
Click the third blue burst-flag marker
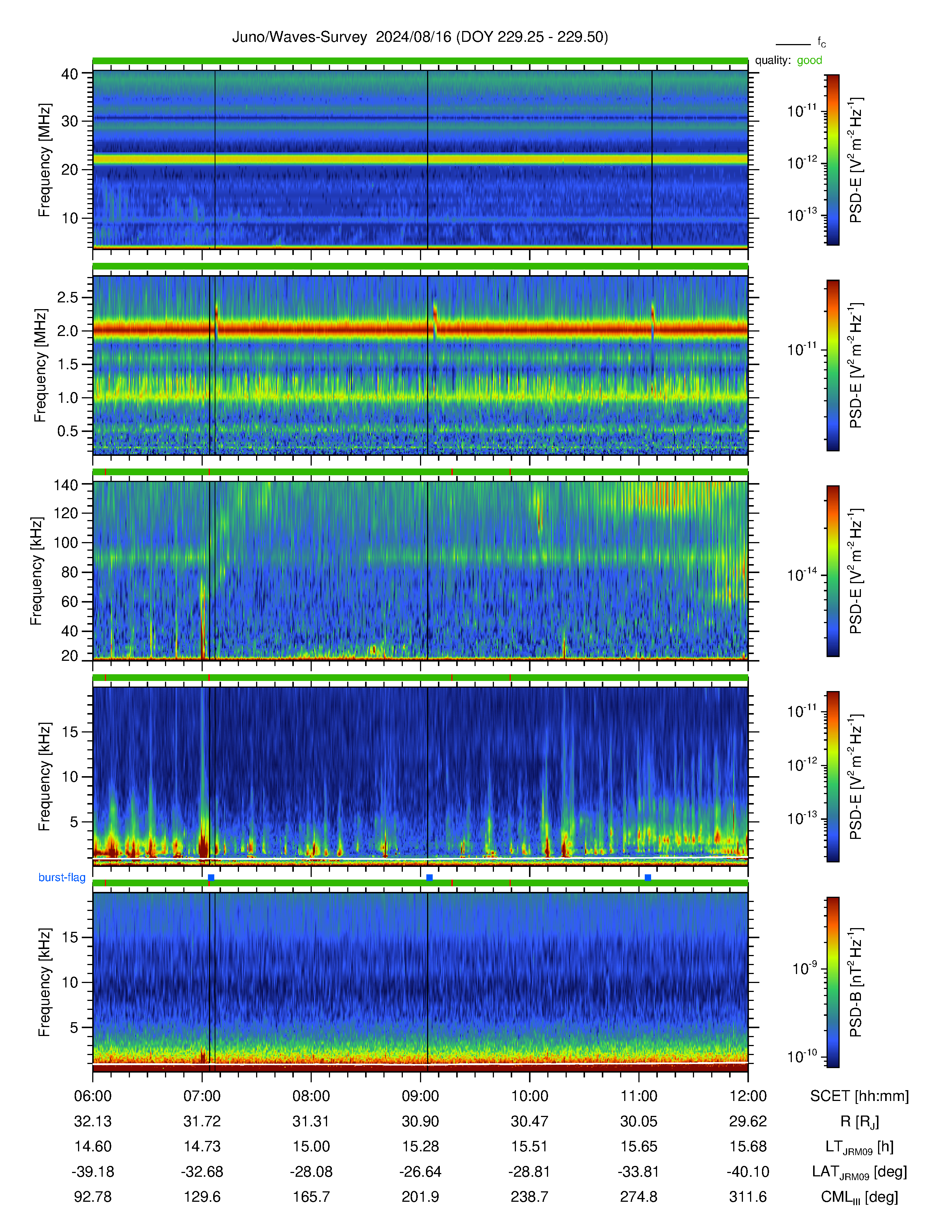[647, 877]
